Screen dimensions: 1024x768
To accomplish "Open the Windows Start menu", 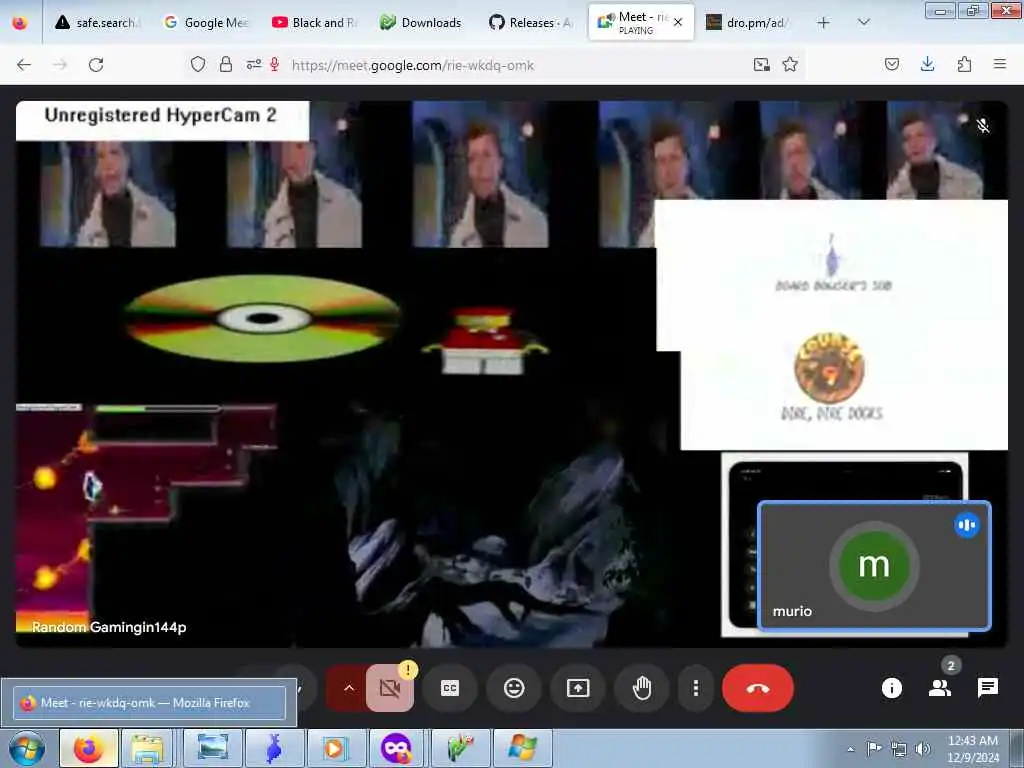I will pos(27,748).
